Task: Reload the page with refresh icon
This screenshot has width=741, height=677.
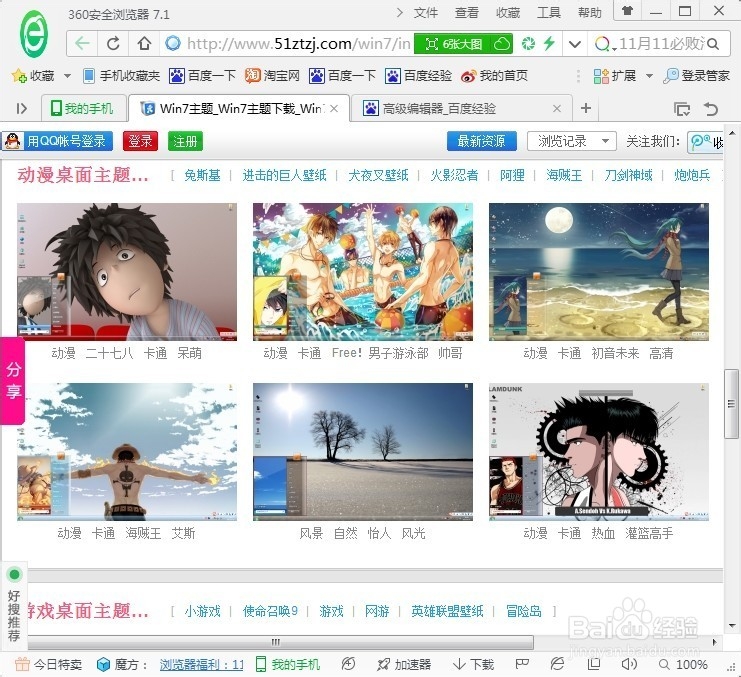Action: click(113, 43)
